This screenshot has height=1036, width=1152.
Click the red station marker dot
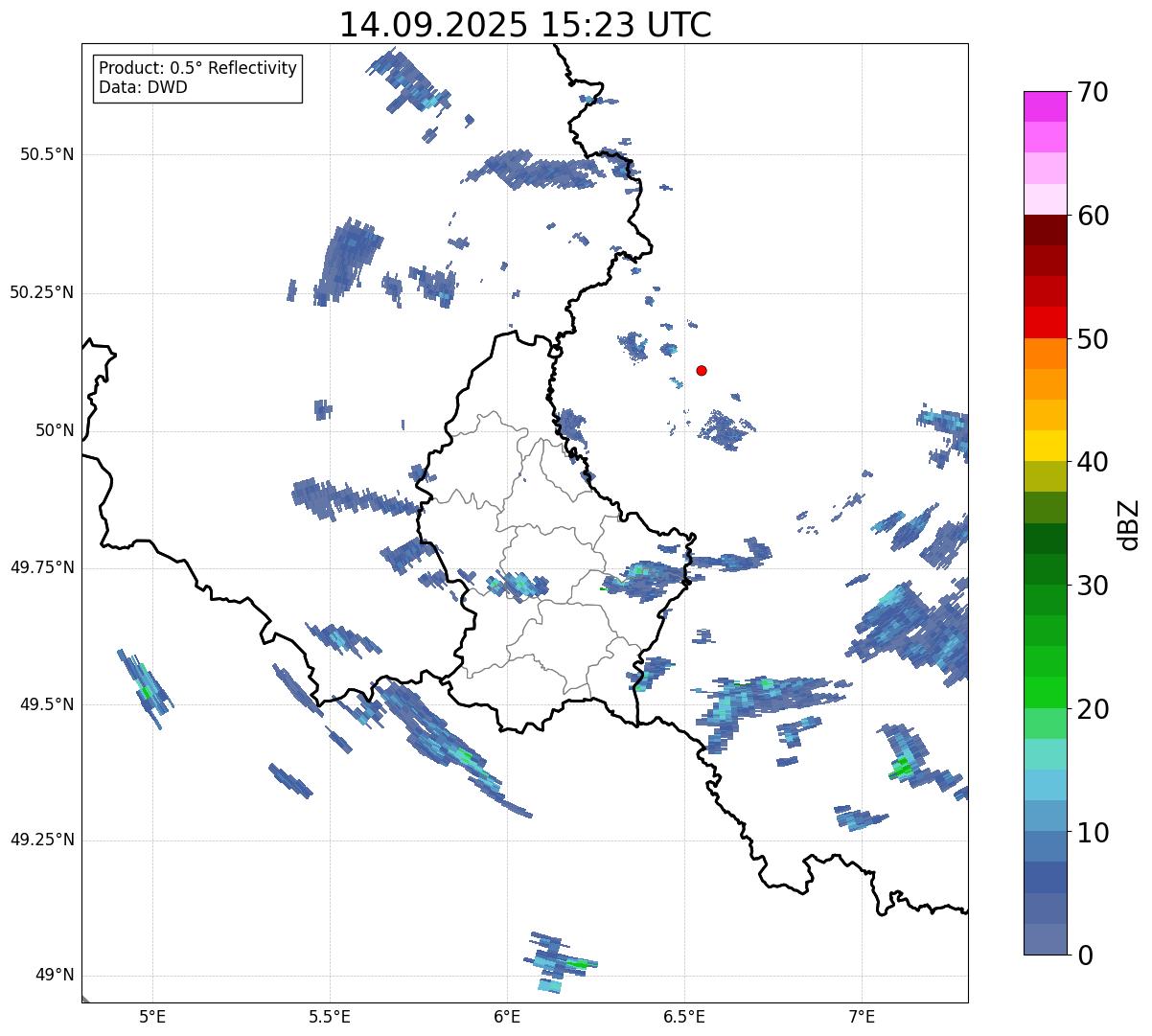702,370
